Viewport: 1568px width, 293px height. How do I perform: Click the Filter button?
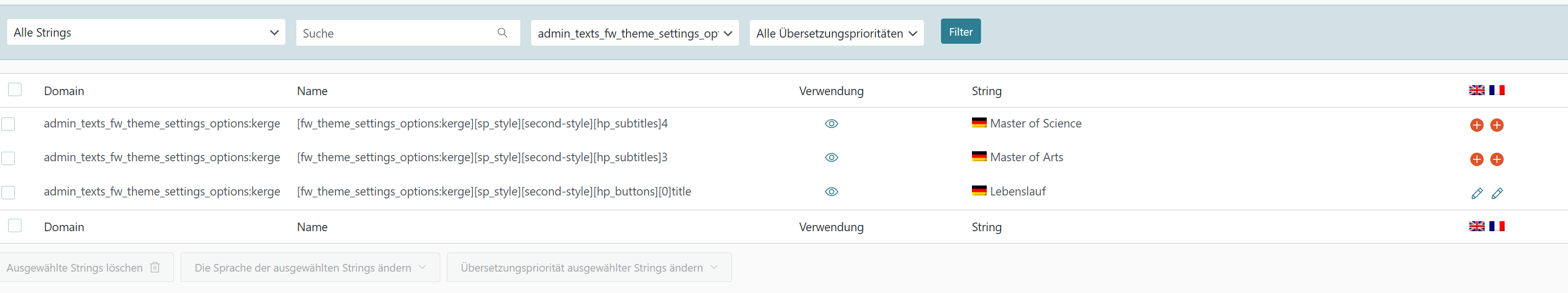(961, 31)
